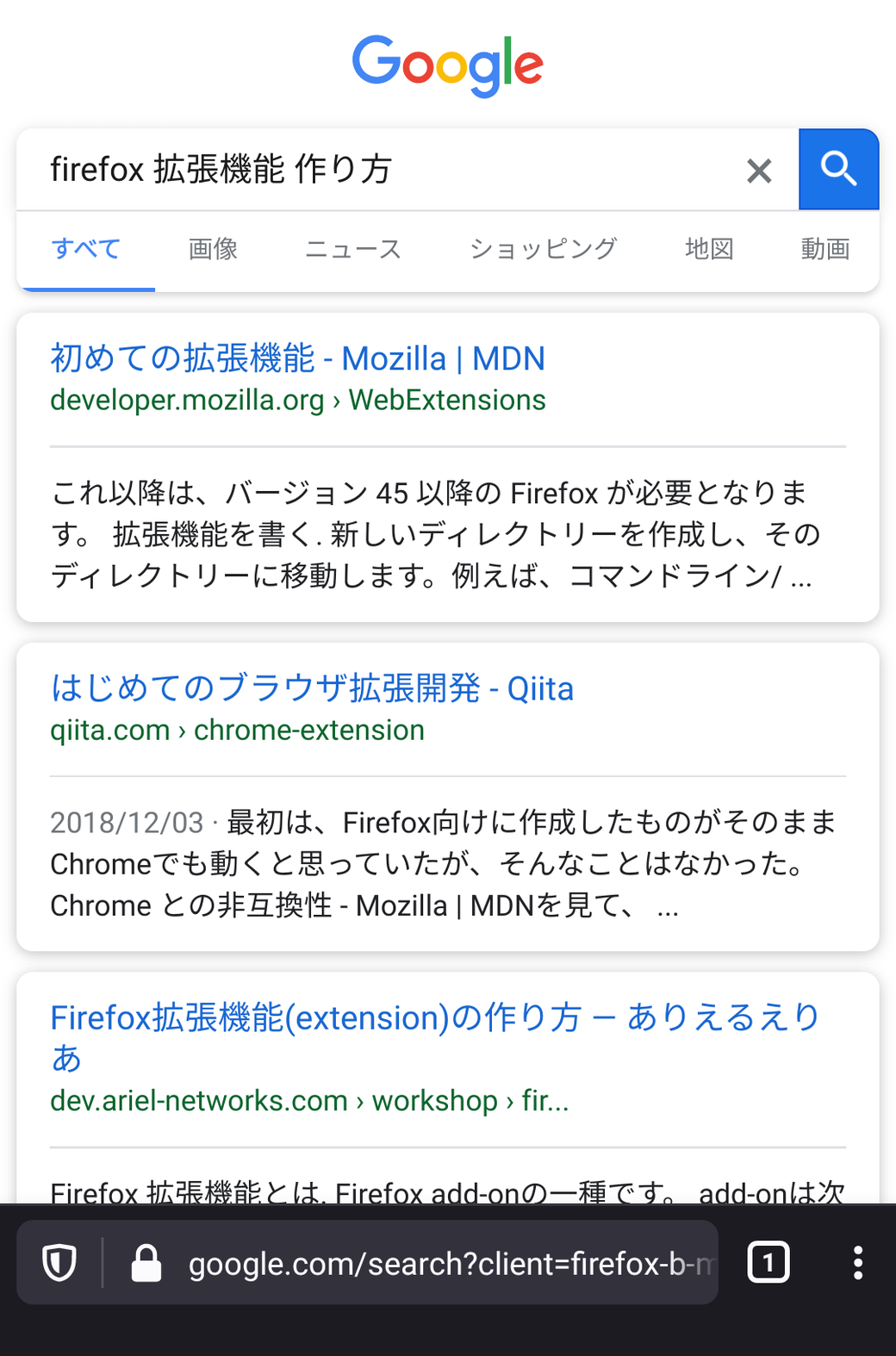Tap the padlock site security icon
896x1356 pixels.
pyautogui.click(x=146, y=1263)
